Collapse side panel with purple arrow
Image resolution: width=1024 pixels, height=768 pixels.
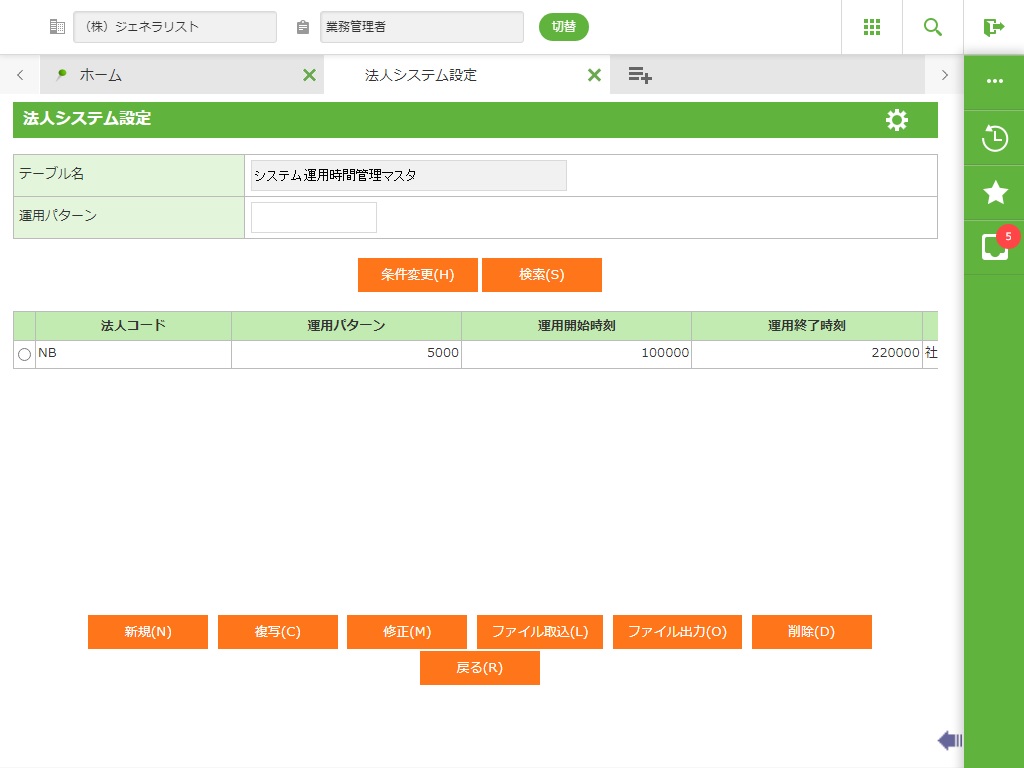[949, 740]
